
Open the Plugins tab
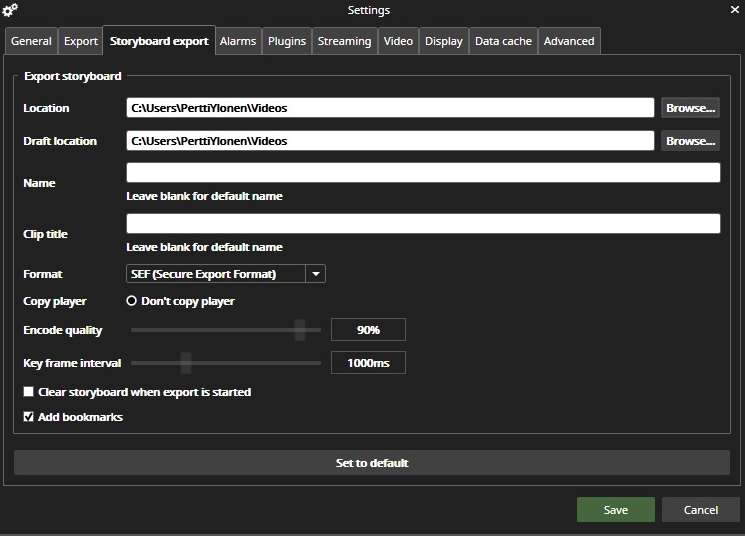pos(287,41)
